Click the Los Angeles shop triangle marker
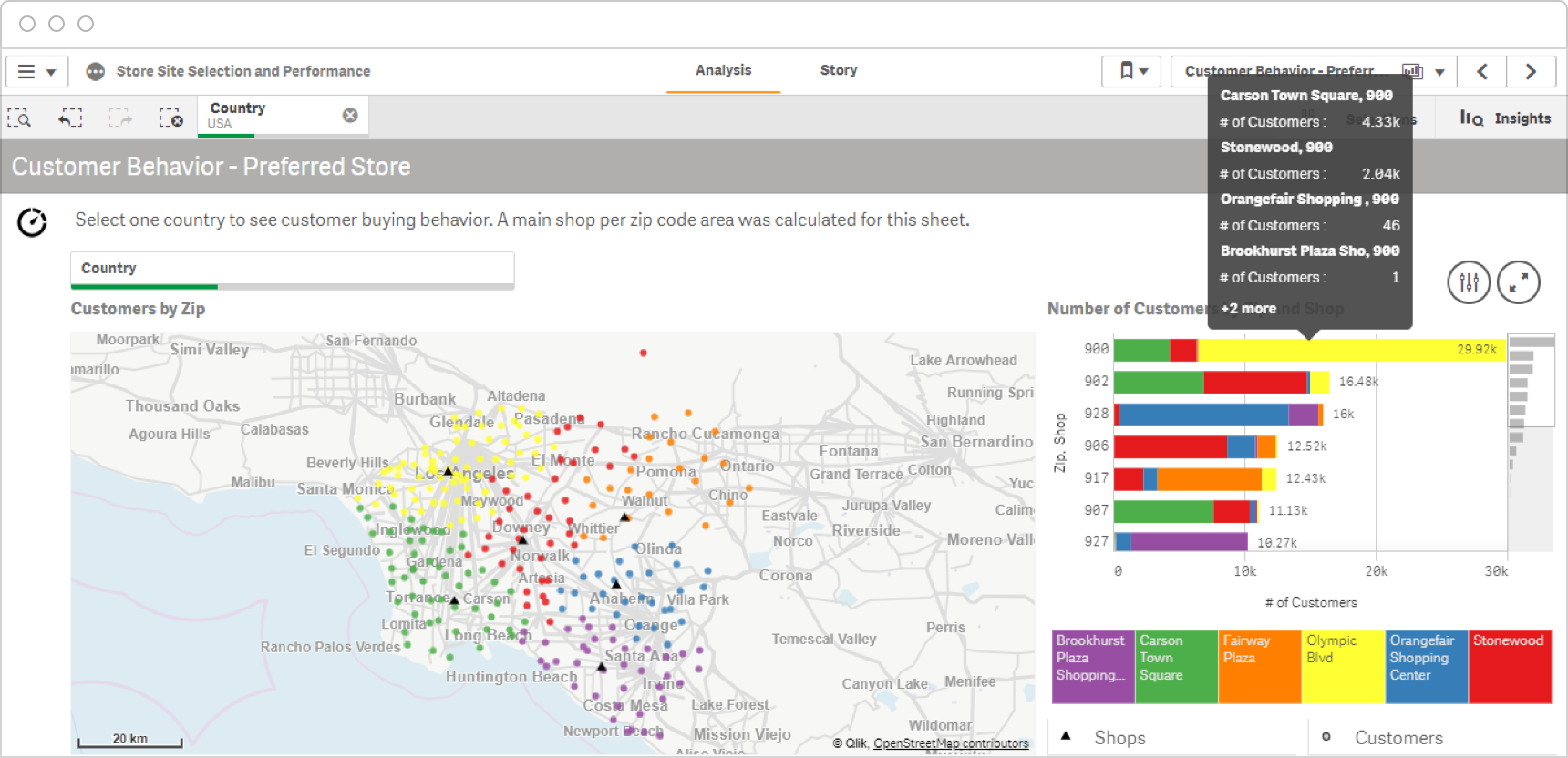The image size is (1568, 758). coord(449,471)
